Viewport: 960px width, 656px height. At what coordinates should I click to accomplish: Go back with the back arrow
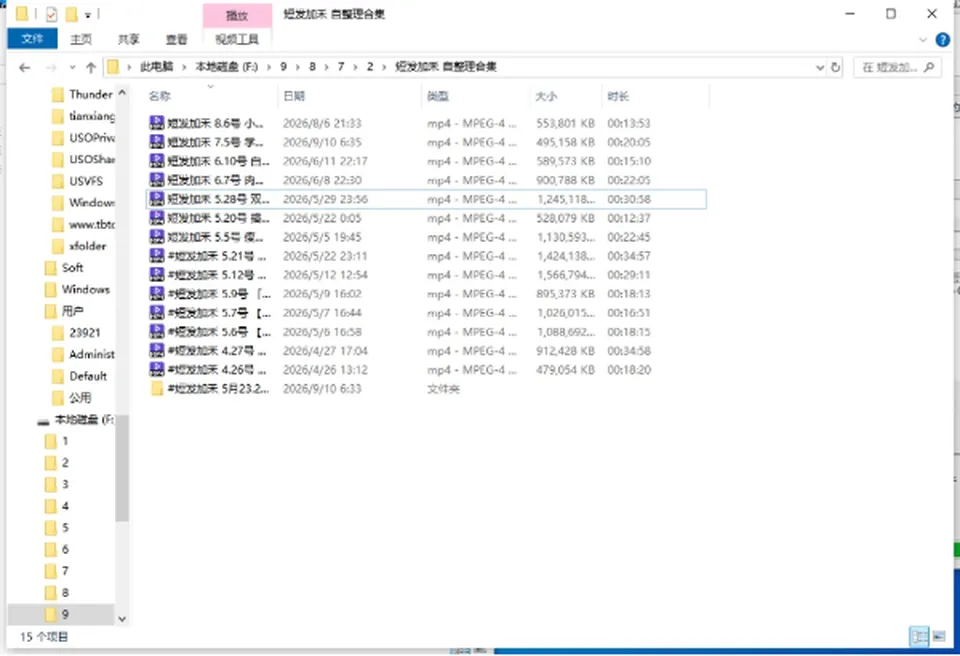point(24,67)
